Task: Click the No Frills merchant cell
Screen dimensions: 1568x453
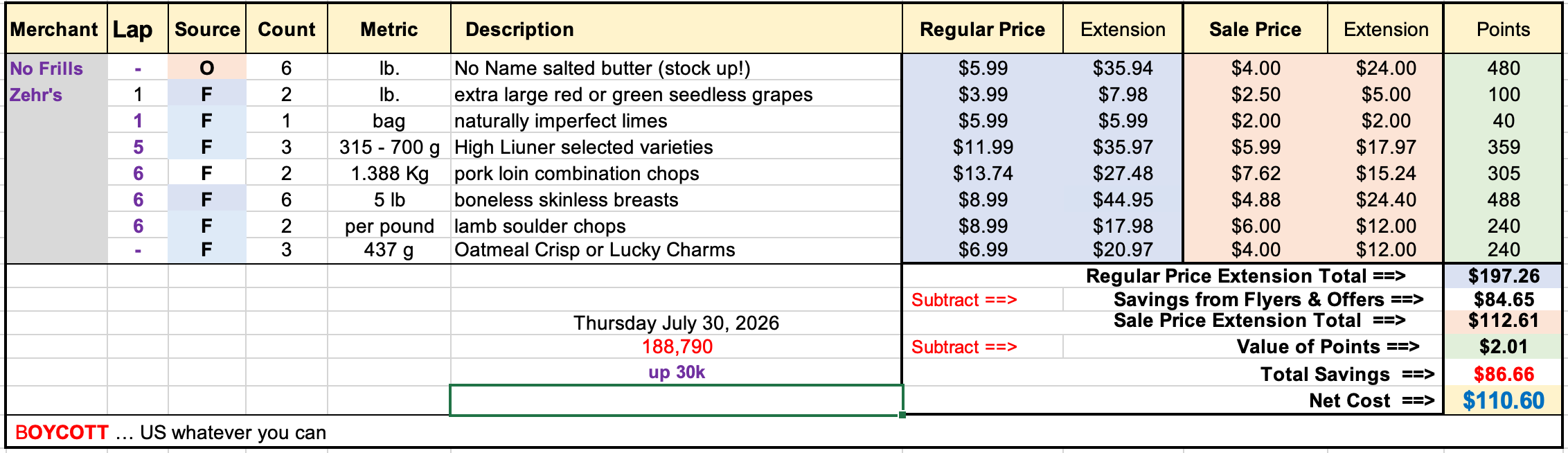Action: (56, 68)
